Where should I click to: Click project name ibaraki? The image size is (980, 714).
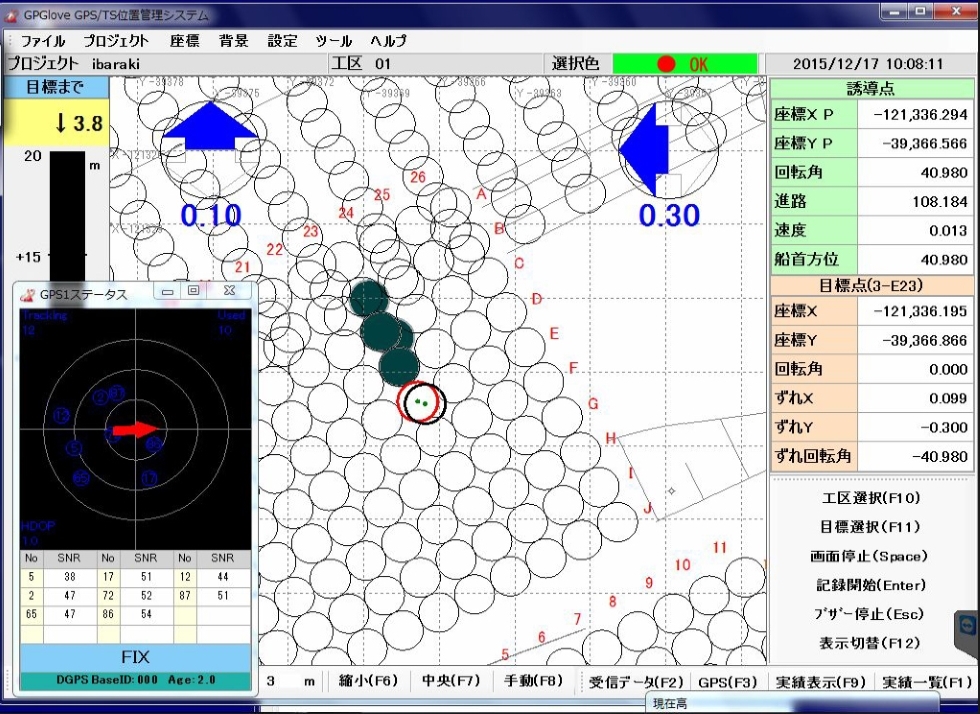tap(116, 64)
